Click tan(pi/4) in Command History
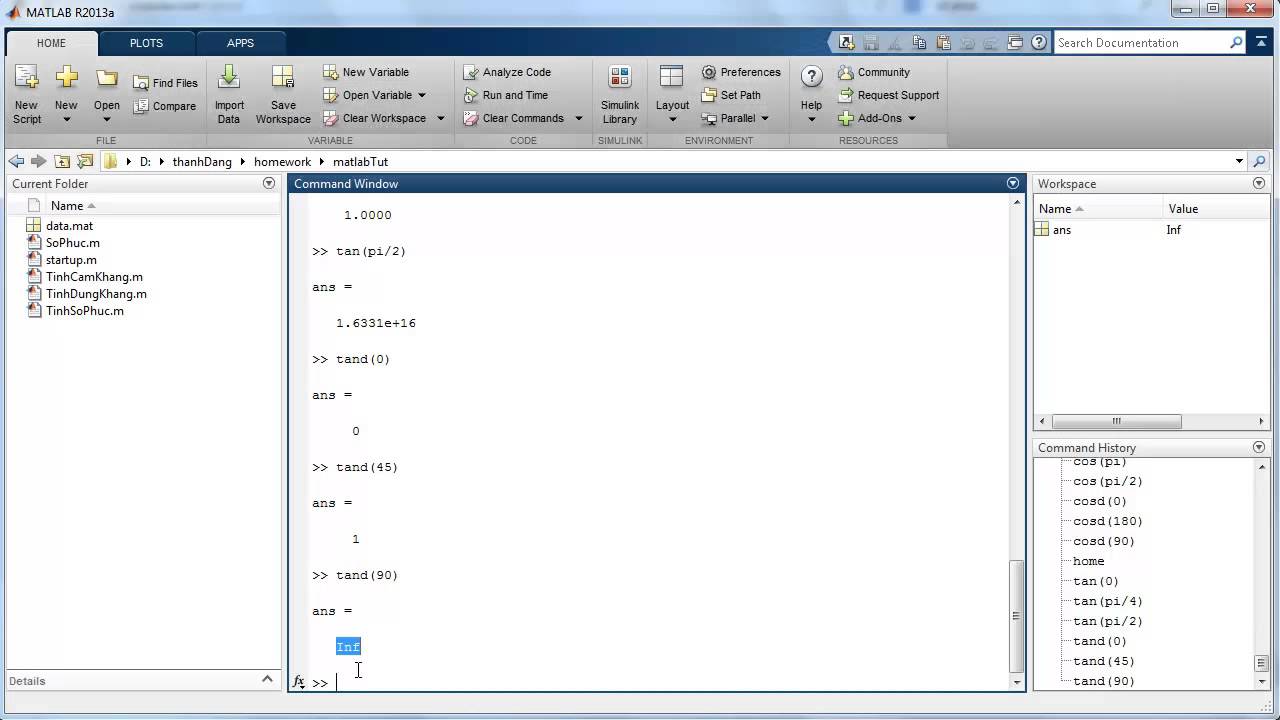1280x720 pixels. pyautogui.click(x=1108, y=601)
